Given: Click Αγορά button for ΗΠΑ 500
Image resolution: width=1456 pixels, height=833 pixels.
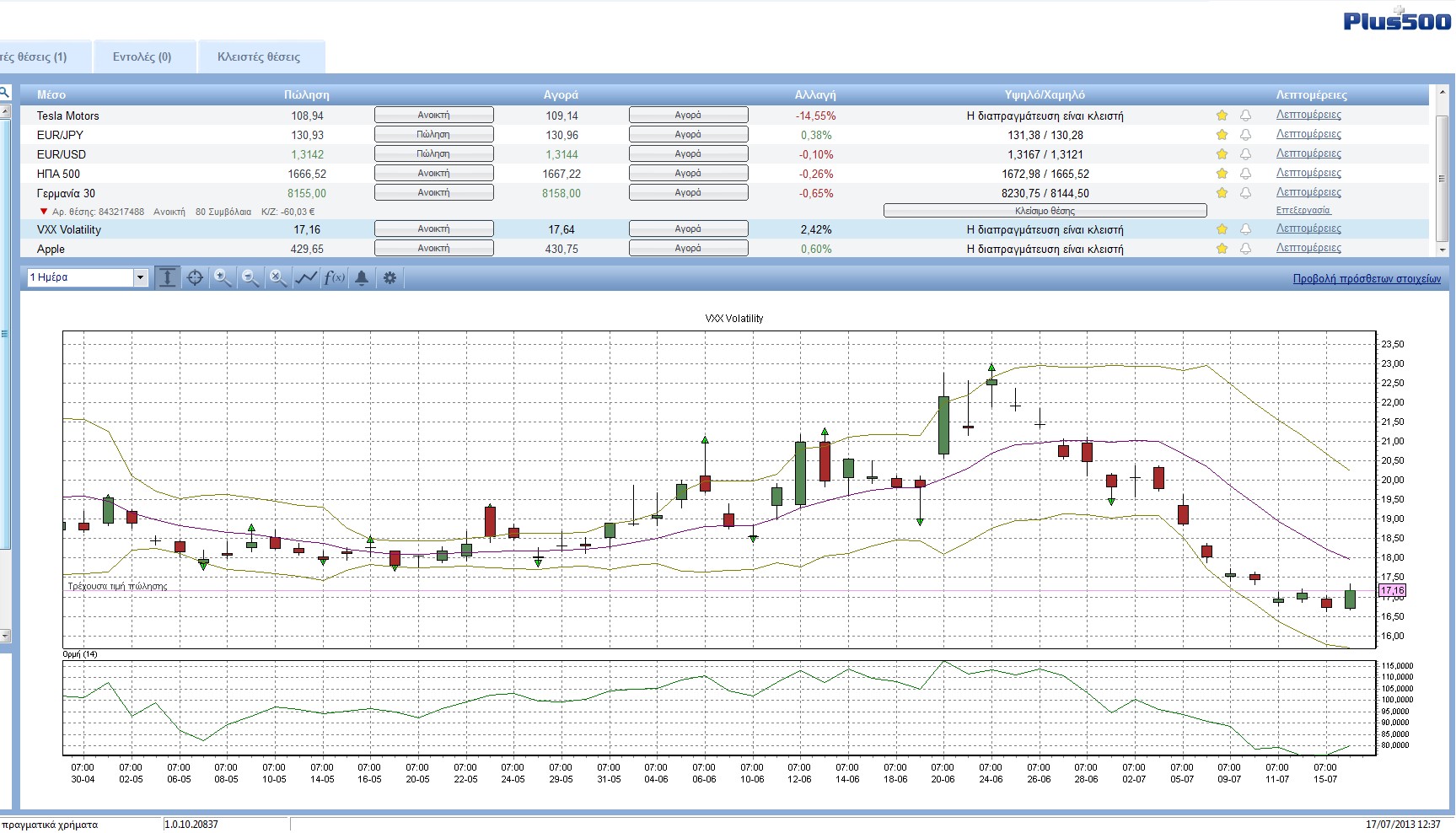Looking at the screenshot, I should pos(689,174).
